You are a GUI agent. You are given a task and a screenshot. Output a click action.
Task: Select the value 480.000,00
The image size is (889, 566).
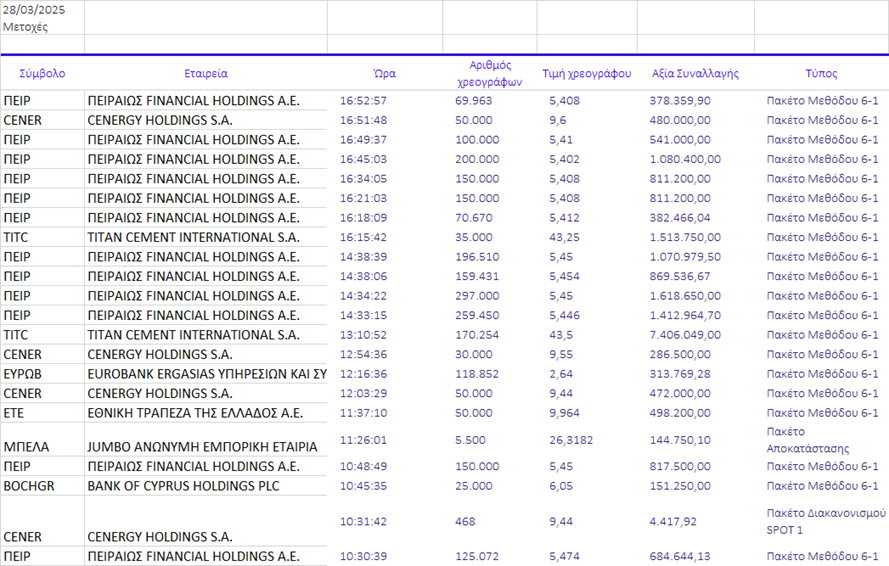pos(680,120)
